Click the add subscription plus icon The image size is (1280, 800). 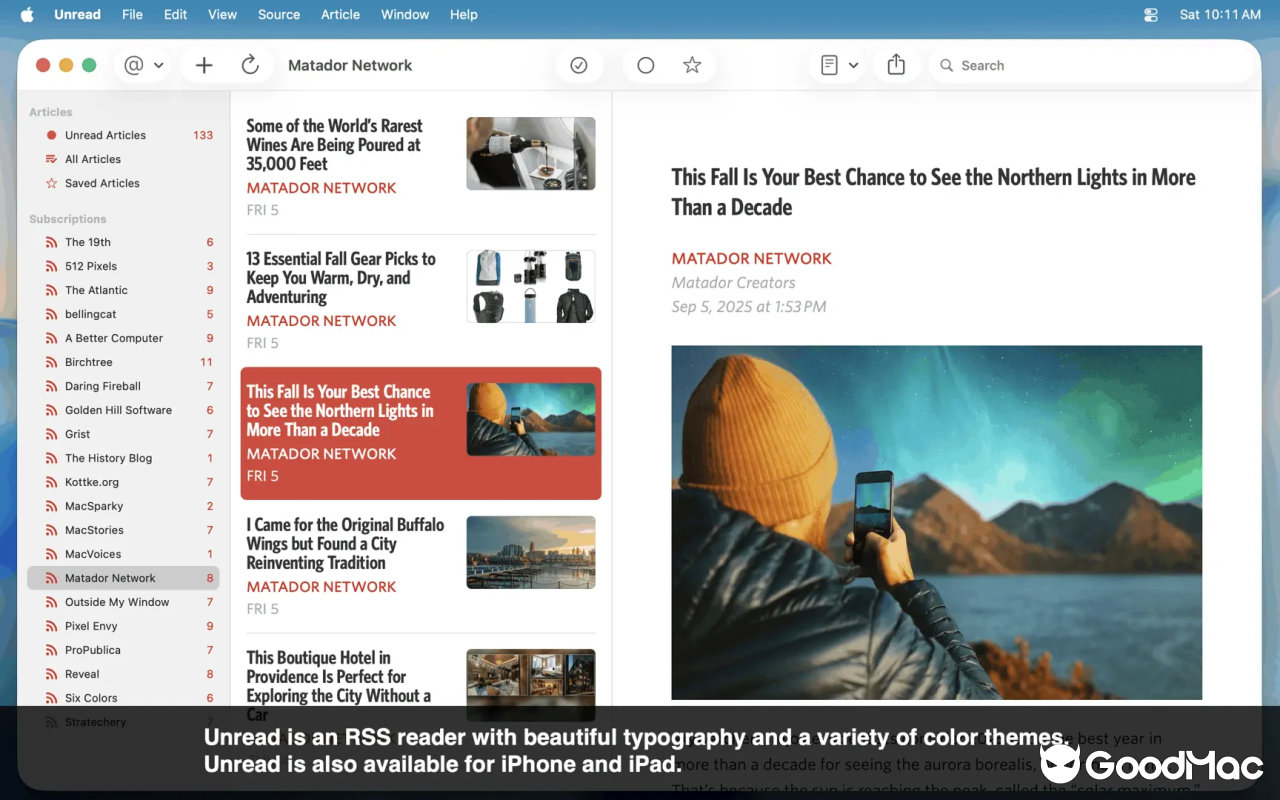(x=204, y=65)
